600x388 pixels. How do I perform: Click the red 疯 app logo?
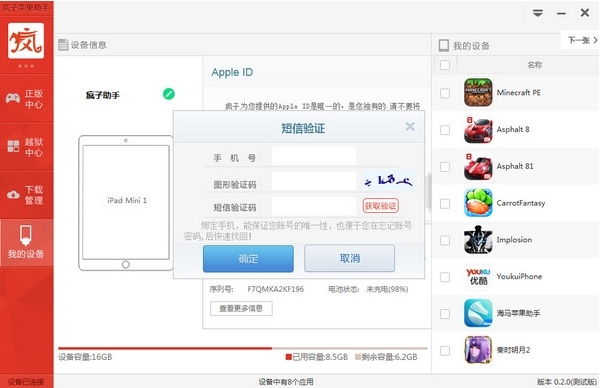click(x=26, y=41)
